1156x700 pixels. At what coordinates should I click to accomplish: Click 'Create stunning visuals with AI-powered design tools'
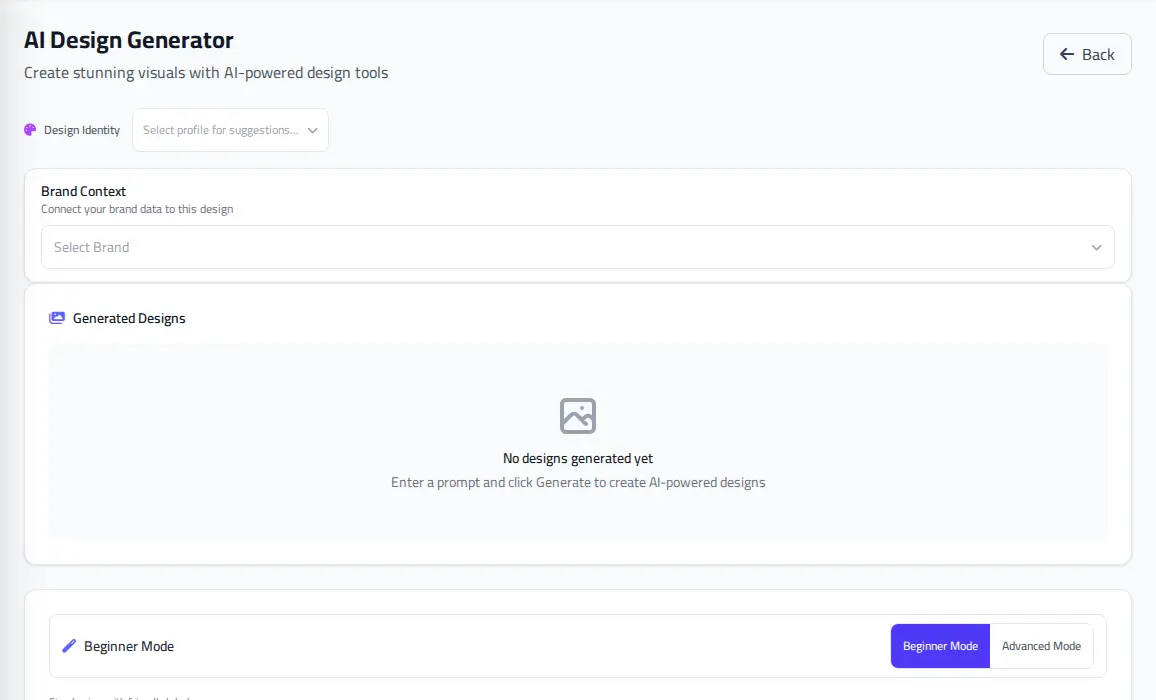(x=206, y=72)
